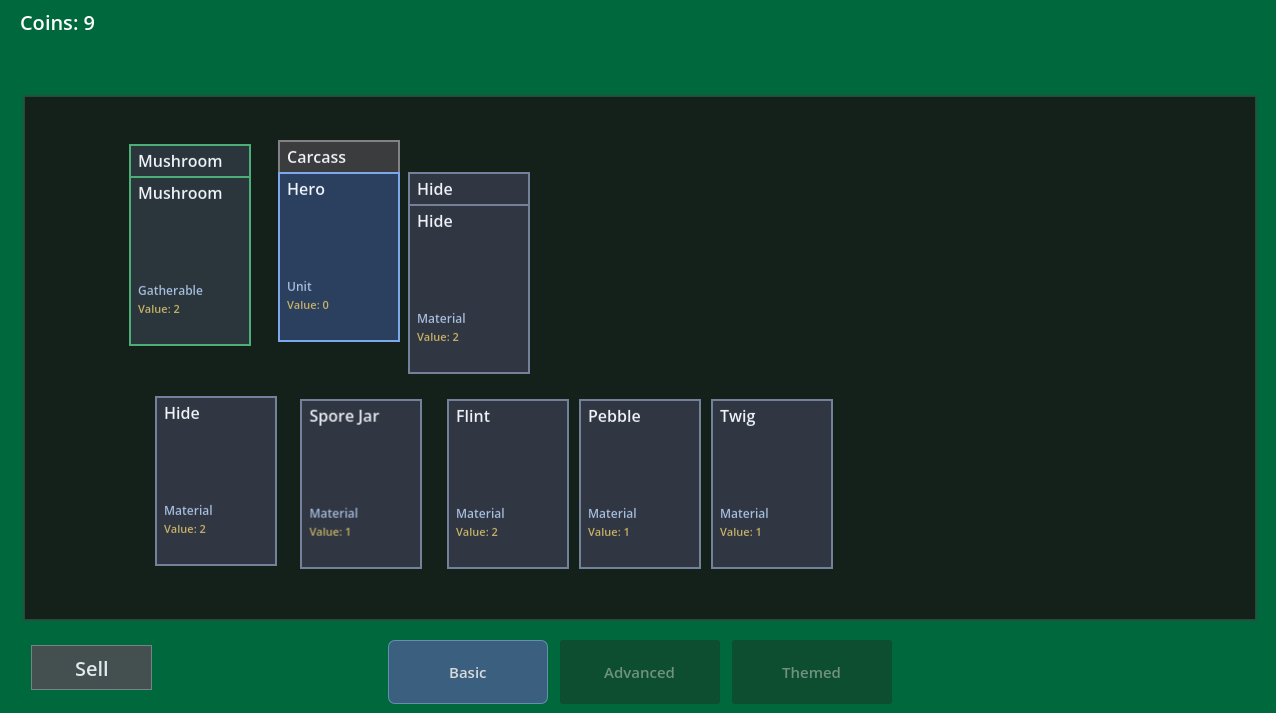
Task: Select the standalone Hide card in bottom row
Action: click(216, 481)
